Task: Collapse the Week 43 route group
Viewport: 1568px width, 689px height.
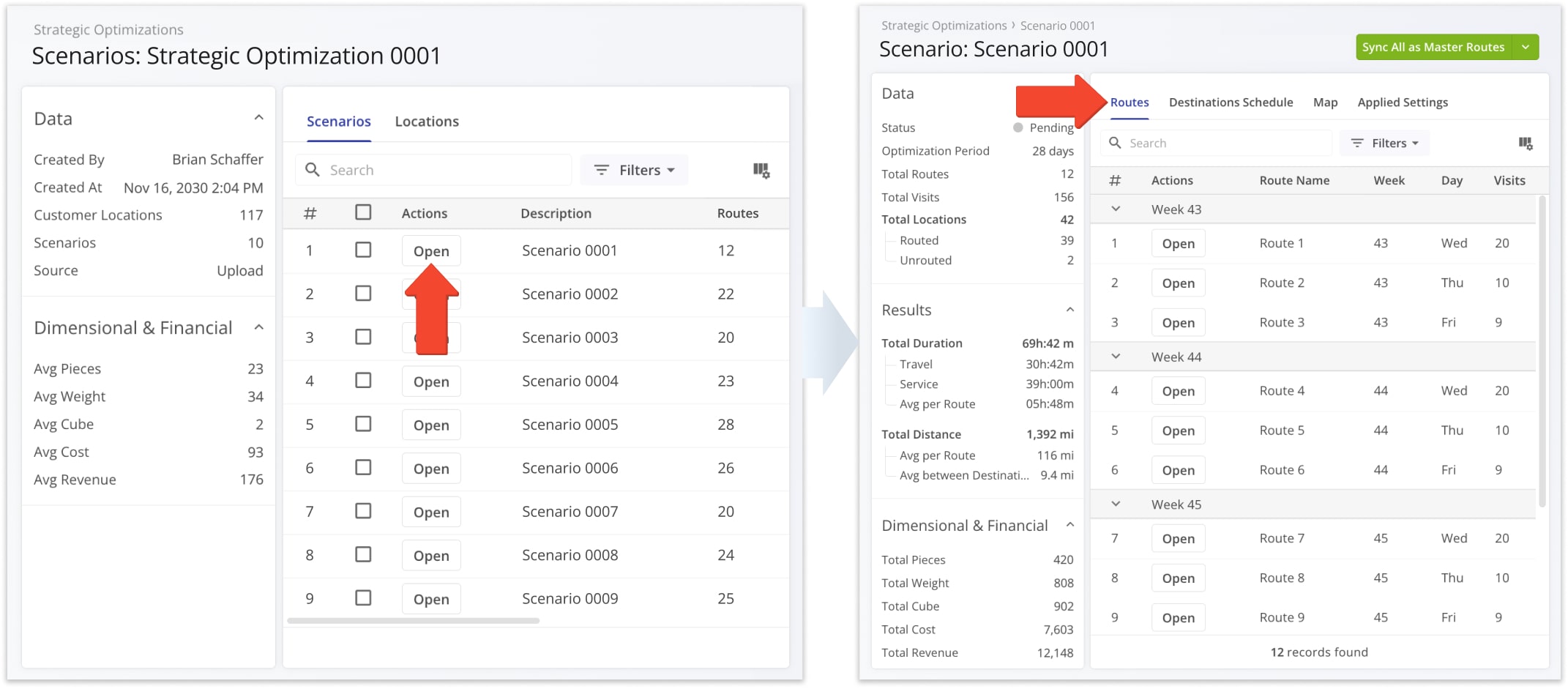Action: pyautogui.click(x=1116, y=209)
